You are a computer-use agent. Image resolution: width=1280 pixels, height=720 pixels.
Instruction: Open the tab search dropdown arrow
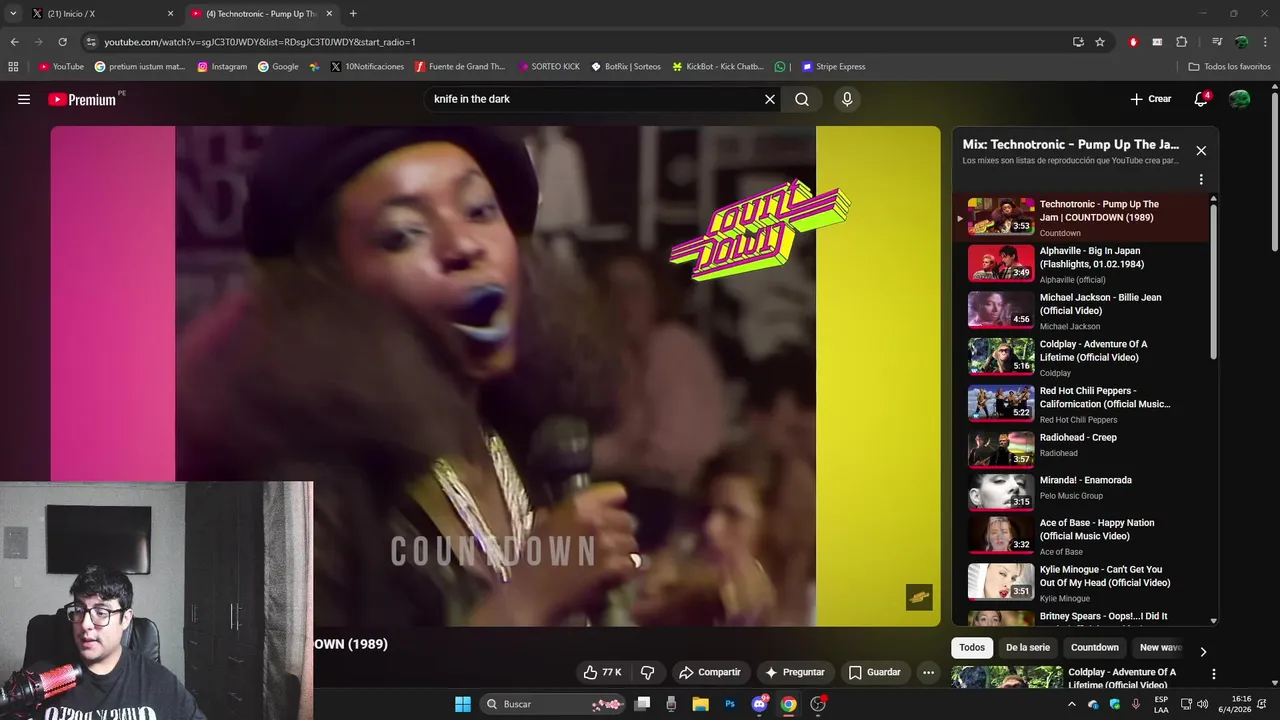[x=13, y=14]
